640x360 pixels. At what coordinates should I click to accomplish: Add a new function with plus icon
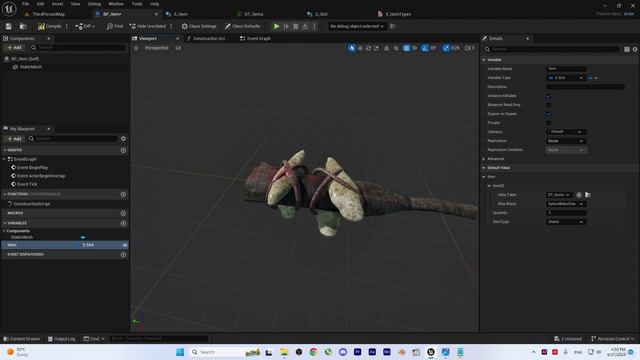123,194
